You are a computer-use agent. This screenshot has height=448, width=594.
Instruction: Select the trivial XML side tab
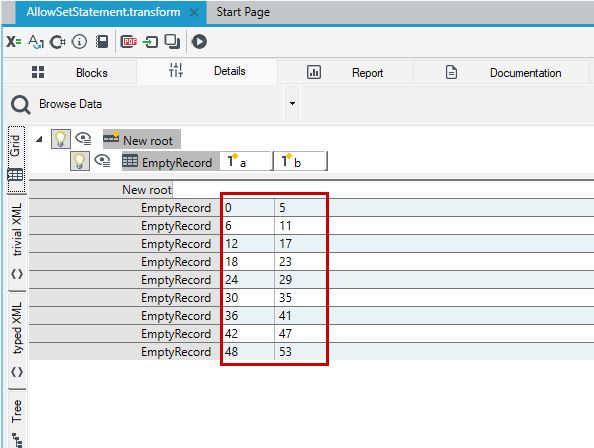17,243
